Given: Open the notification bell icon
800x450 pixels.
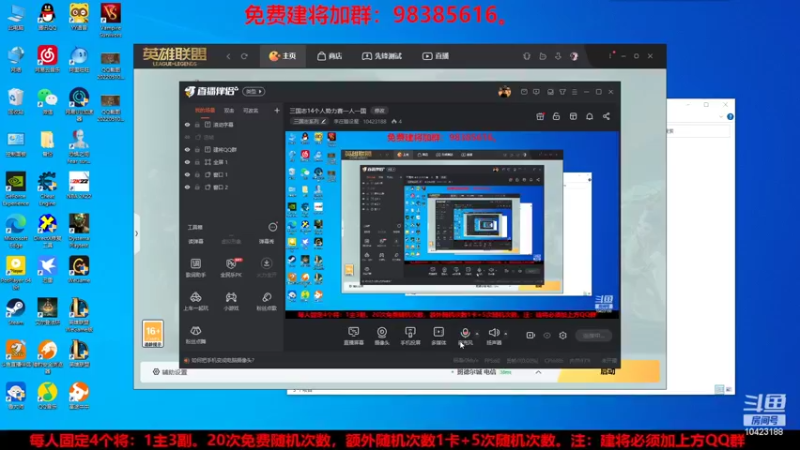Looking at the screenshot, I should [x=589, y=116].
